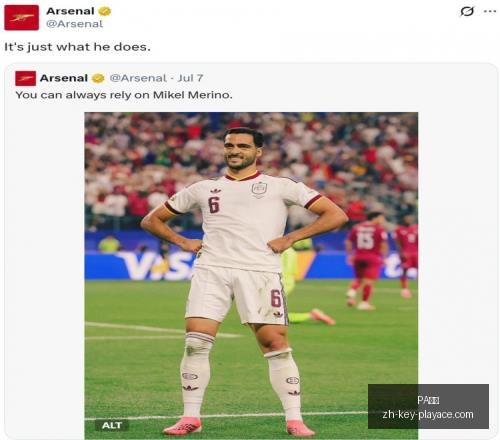500x440 pixels.
Task: Click the Arsenal cannon profile avatar
Action: (22, 18)
